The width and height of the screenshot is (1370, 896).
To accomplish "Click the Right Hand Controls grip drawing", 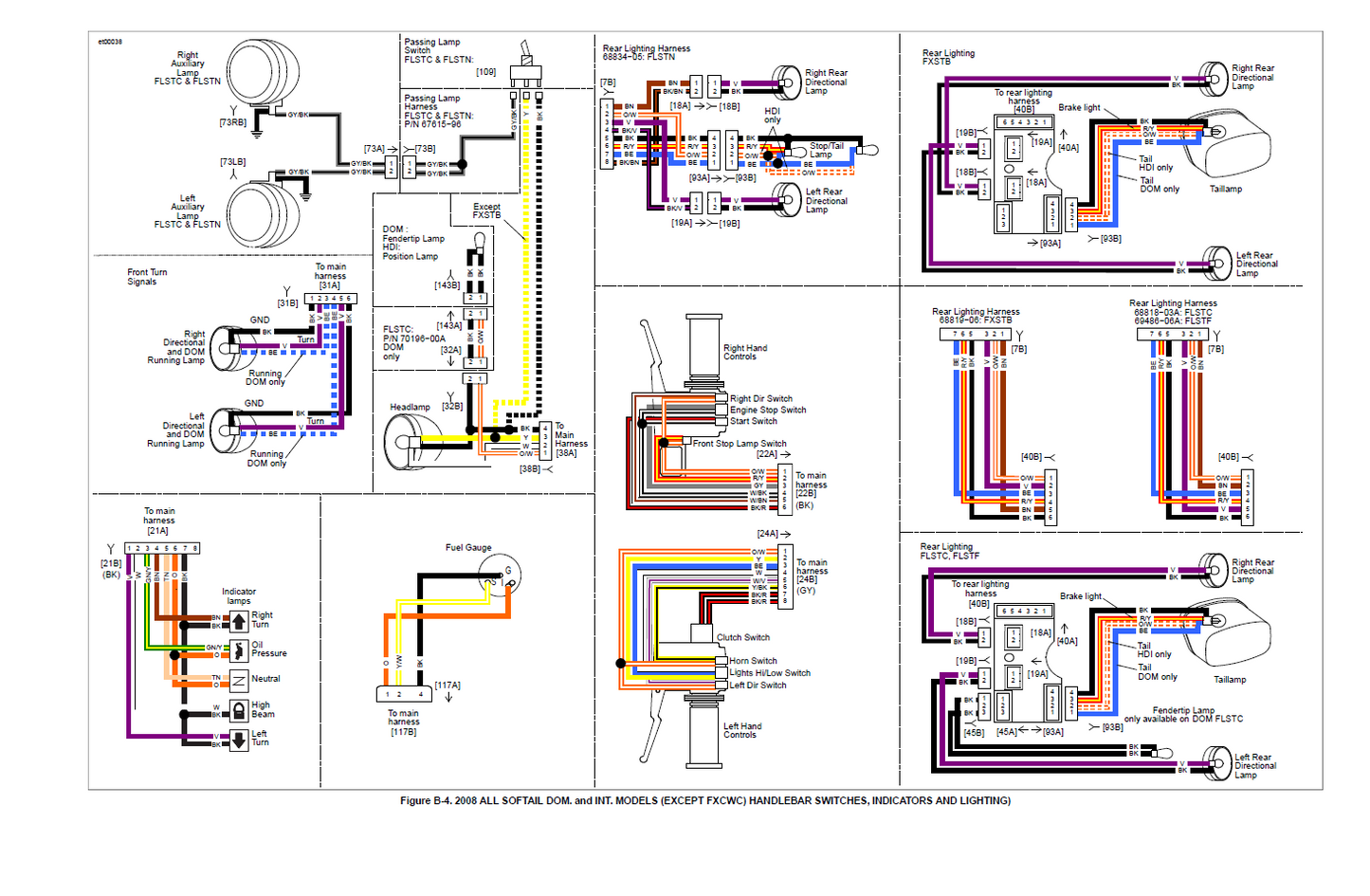I will point(703,351).
